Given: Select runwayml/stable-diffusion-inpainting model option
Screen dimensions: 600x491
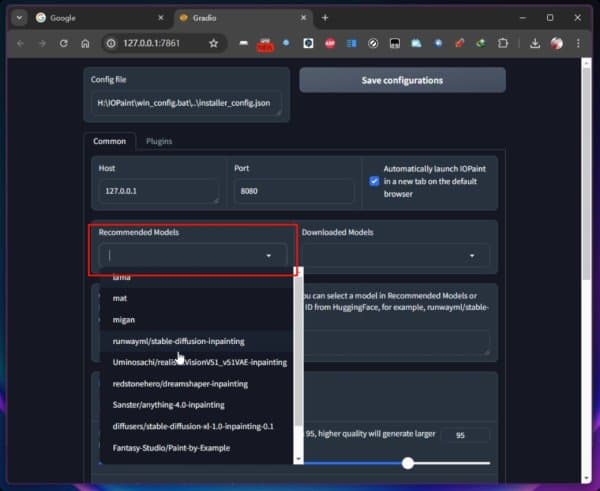Looking at the screenshot, I should click(x=178, y=341).
